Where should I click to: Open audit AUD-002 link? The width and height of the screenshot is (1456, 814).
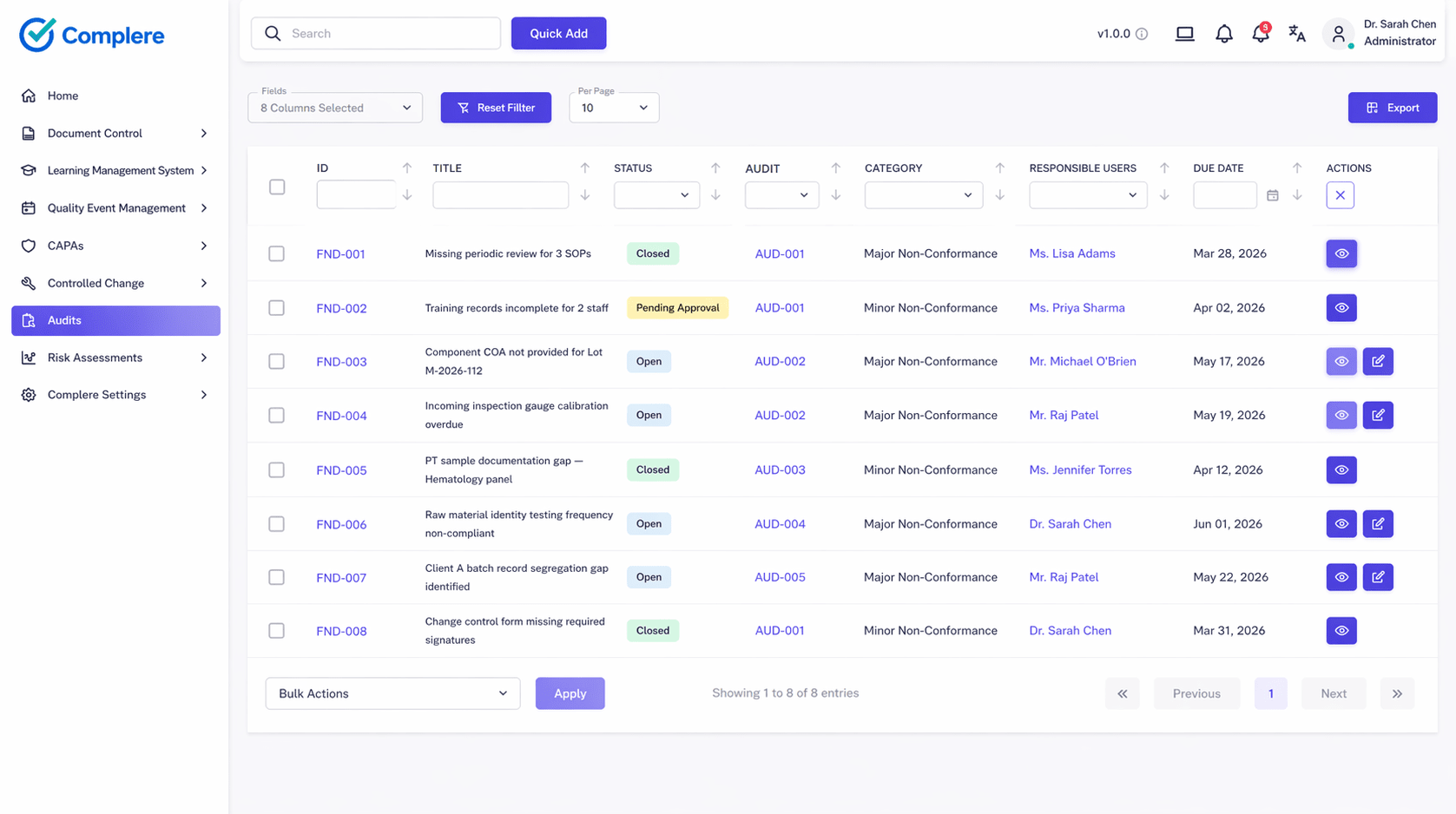780,361
